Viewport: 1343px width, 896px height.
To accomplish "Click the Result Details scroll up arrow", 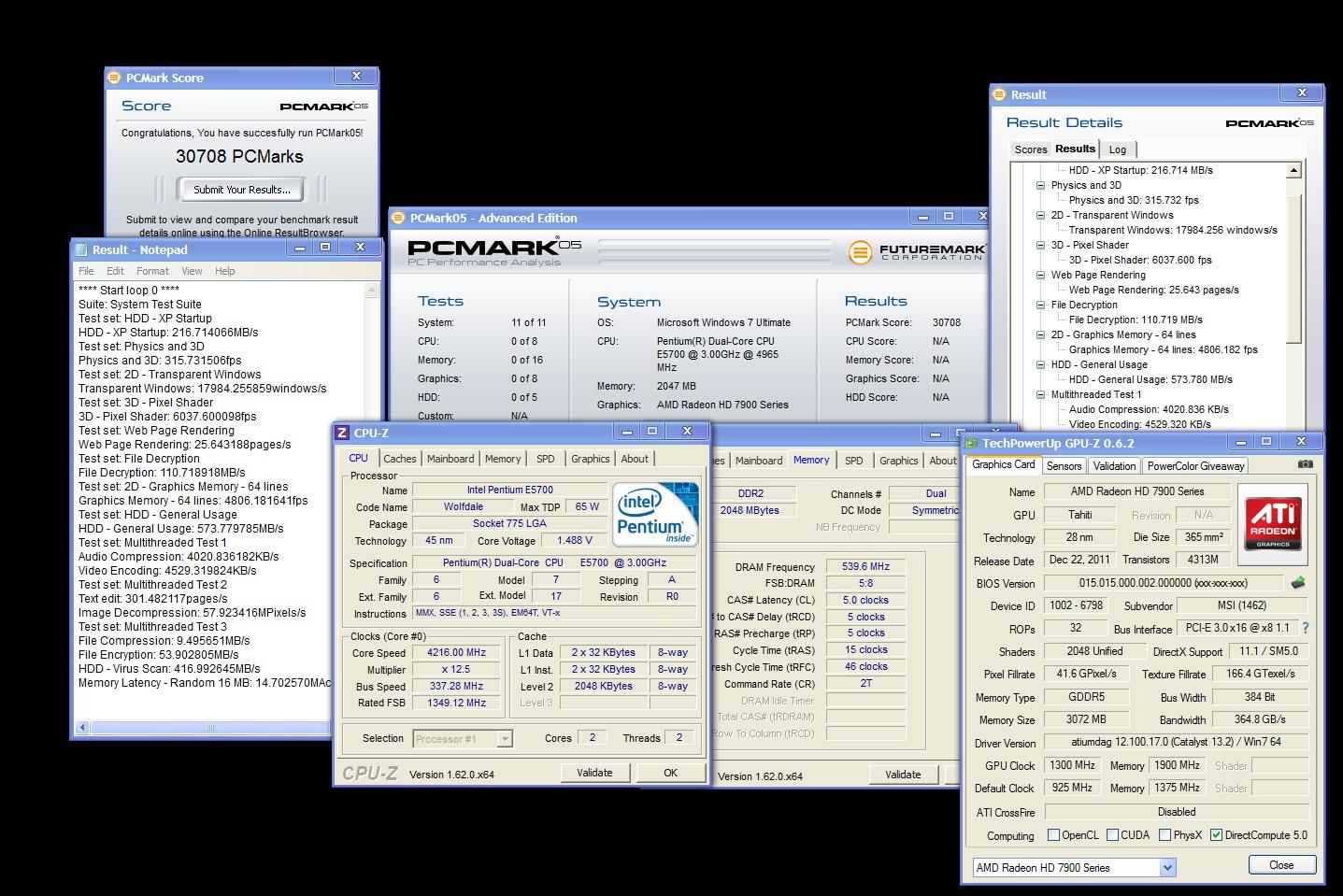I will point(1294,171).
